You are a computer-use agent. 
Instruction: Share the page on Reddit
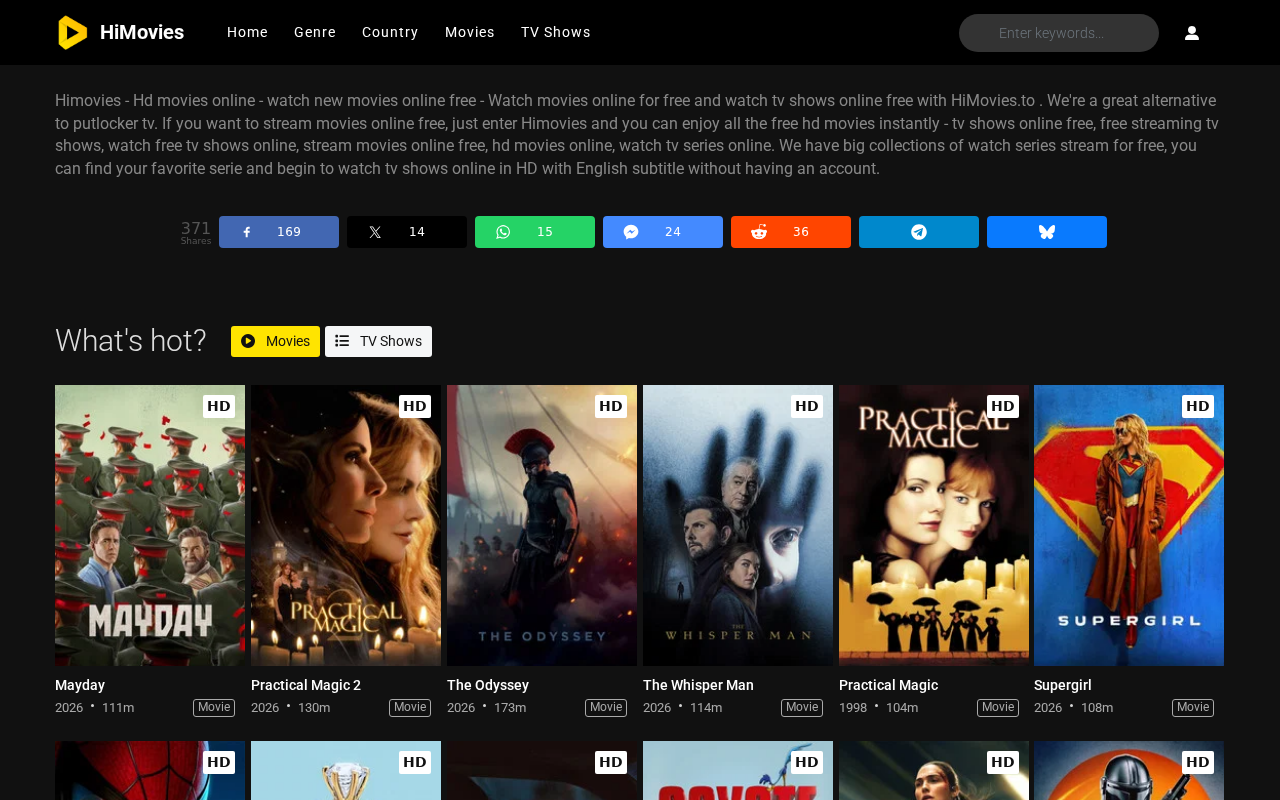(x=791, y=232)
